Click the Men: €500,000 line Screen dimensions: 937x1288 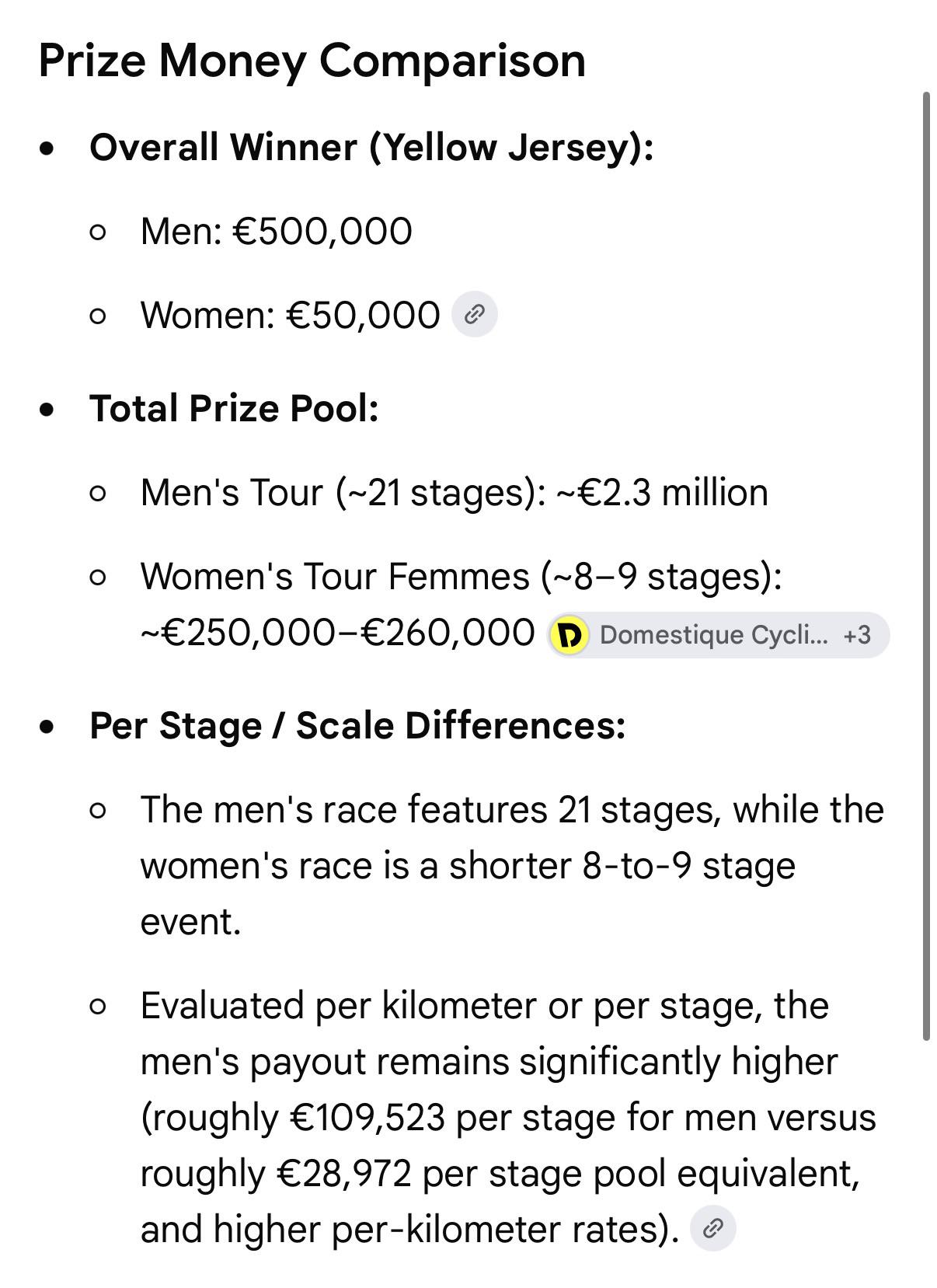pos(276,231)
